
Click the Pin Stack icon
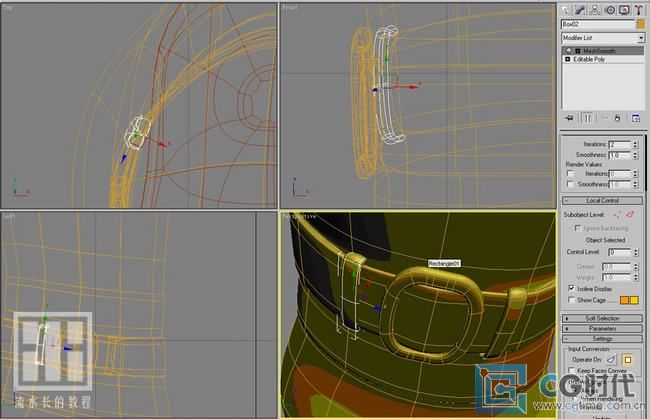point(569,117)
